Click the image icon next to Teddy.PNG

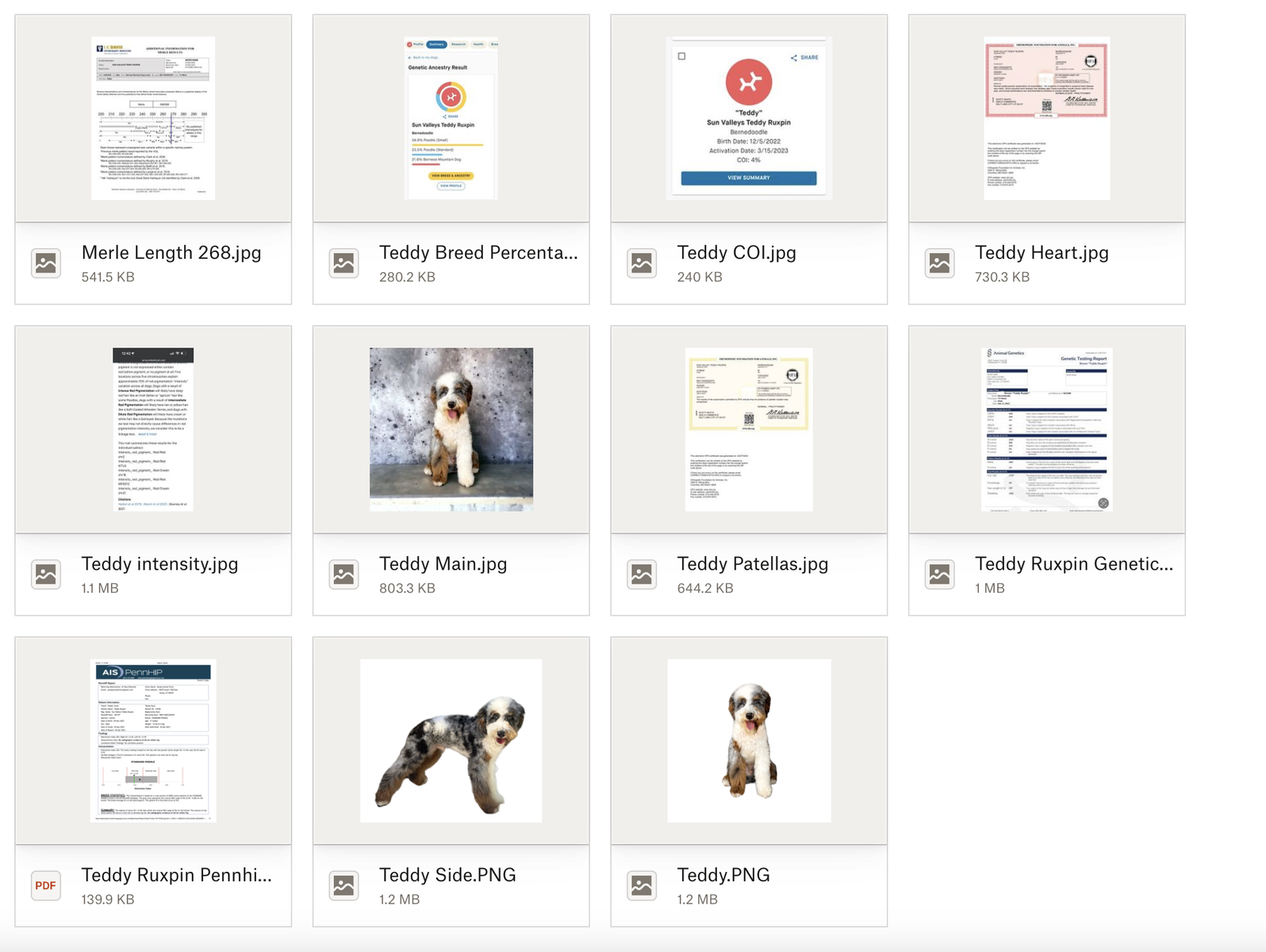pos(642,885)
